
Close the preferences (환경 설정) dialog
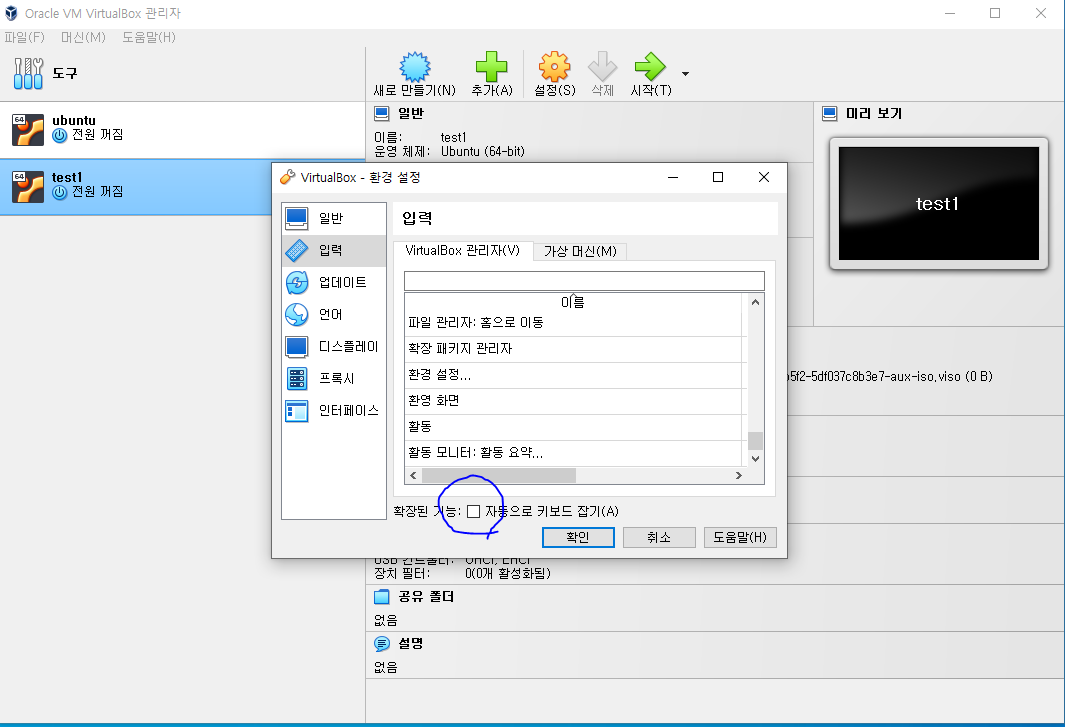763,177
